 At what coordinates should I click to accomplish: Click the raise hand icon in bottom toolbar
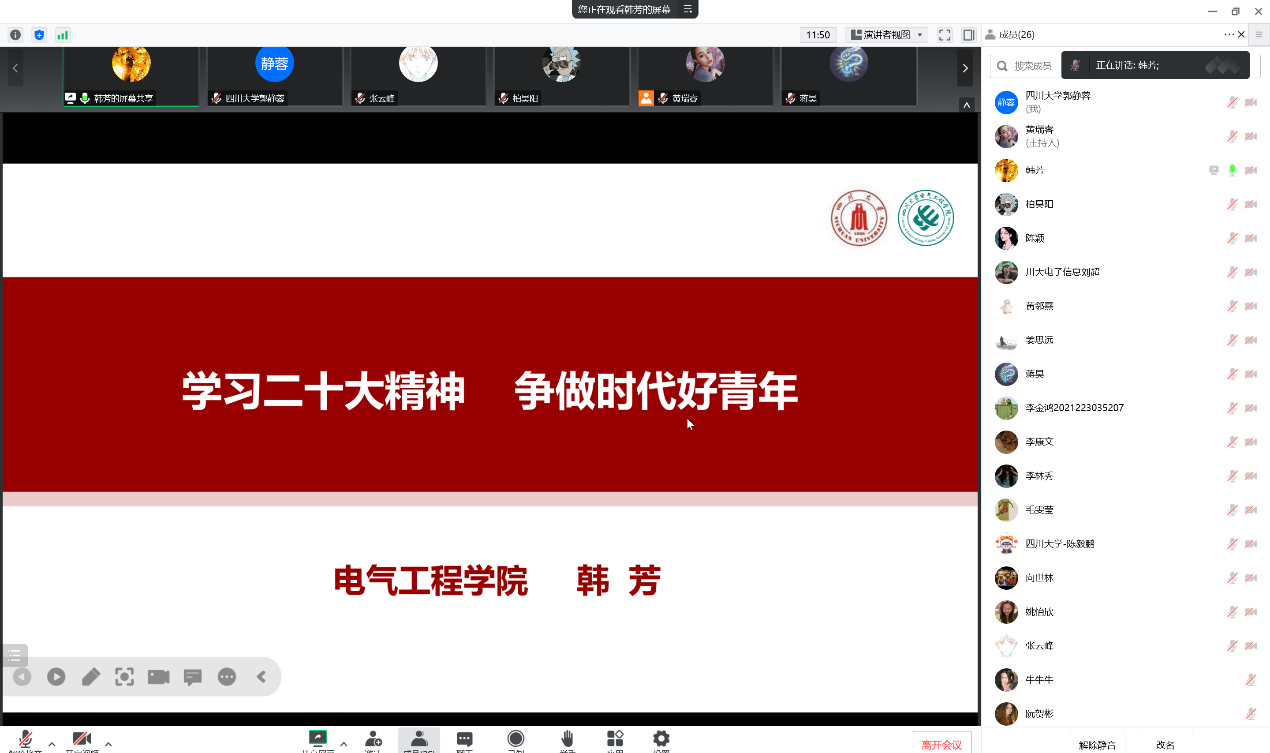567,740
